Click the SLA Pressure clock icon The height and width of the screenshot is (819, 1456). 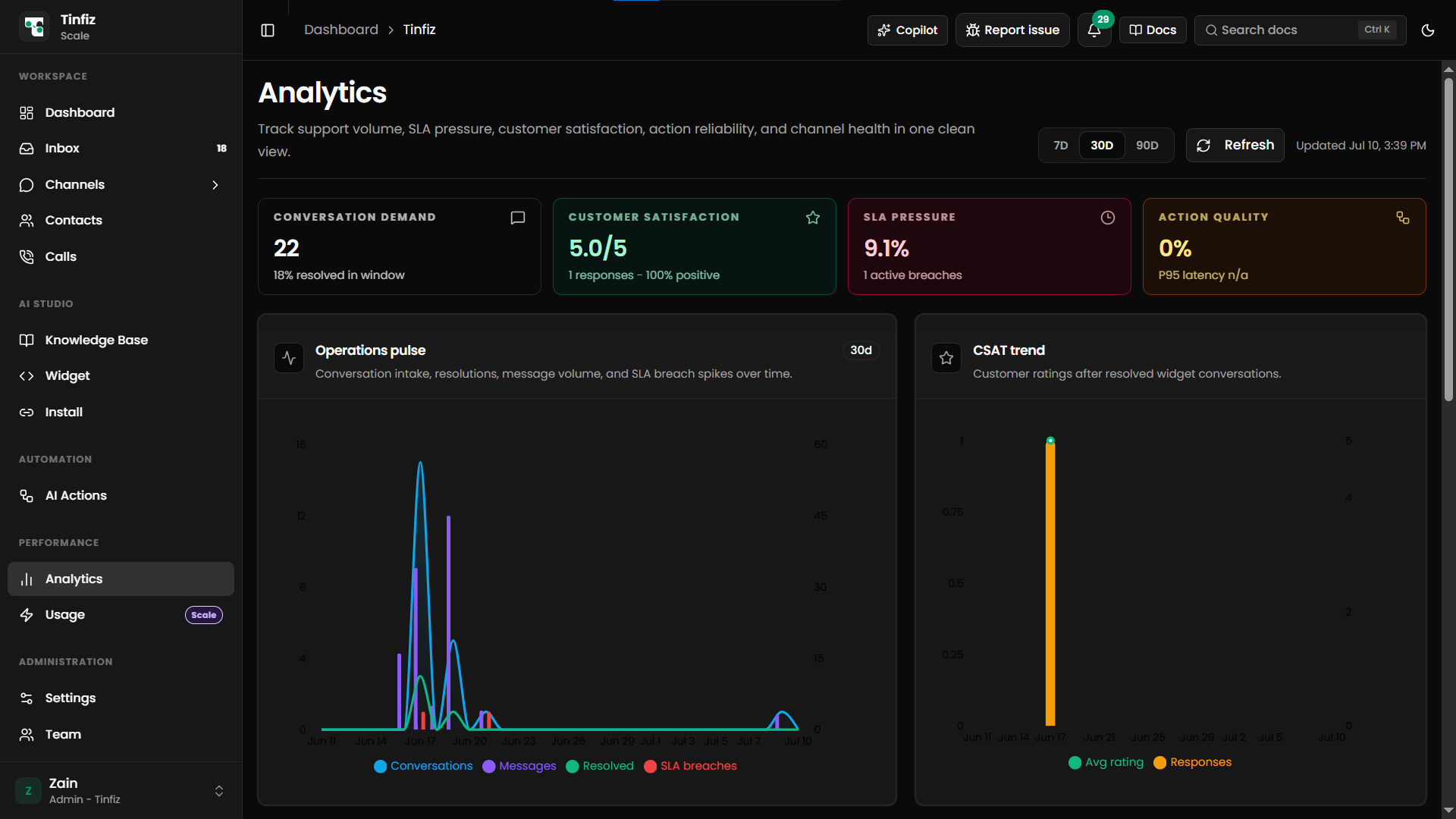click(1108, 218)
